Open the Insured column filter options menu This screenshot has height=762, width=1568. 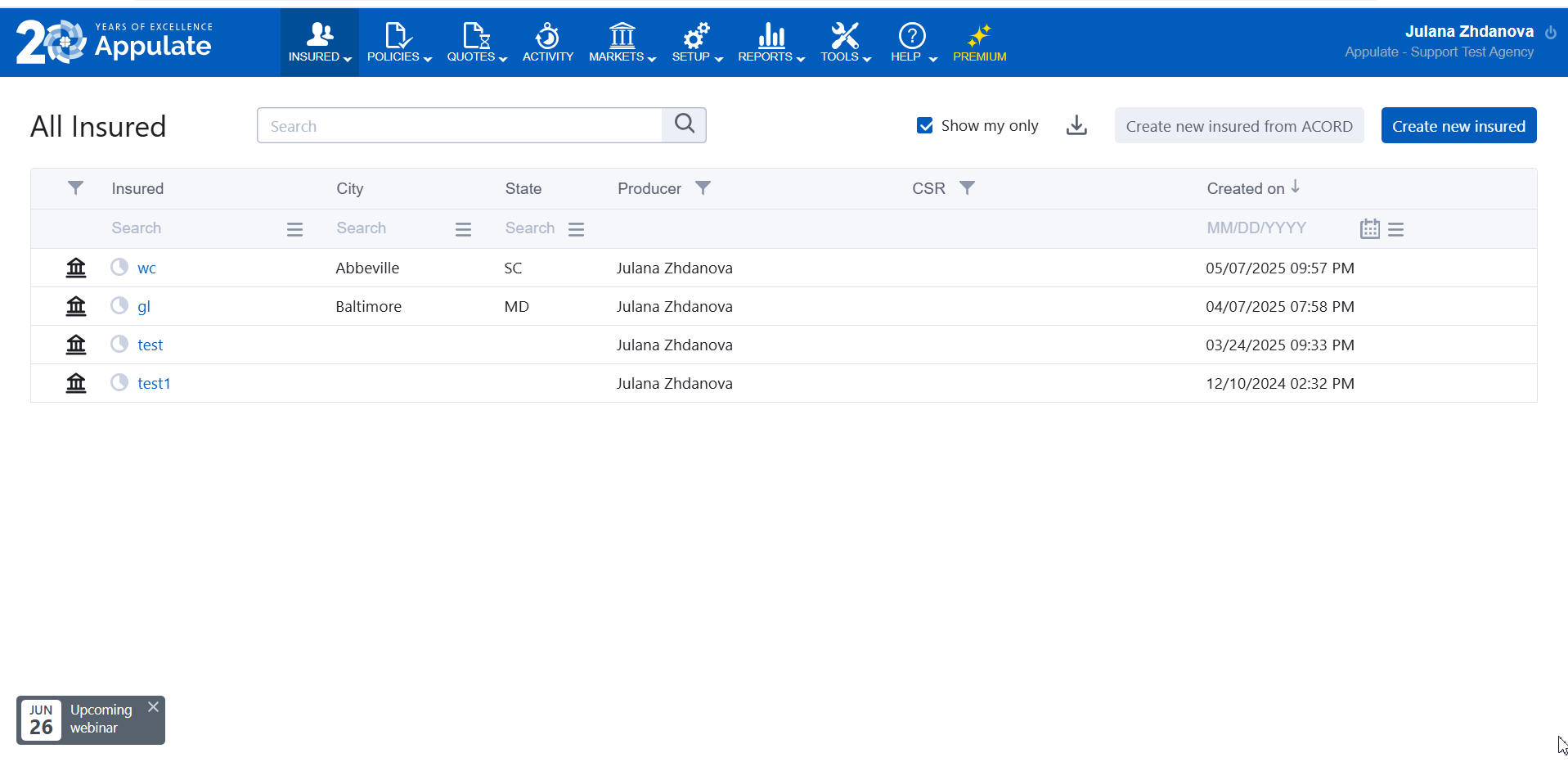point(294,229)
